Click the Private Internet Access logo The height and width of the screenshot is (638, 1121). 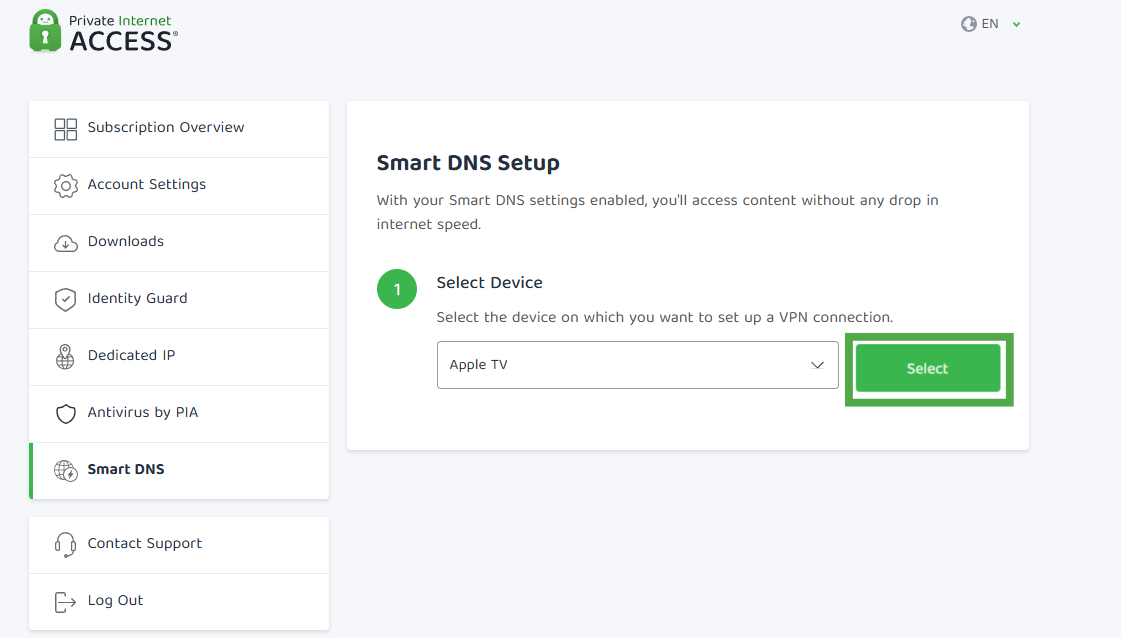coord(104,32)
